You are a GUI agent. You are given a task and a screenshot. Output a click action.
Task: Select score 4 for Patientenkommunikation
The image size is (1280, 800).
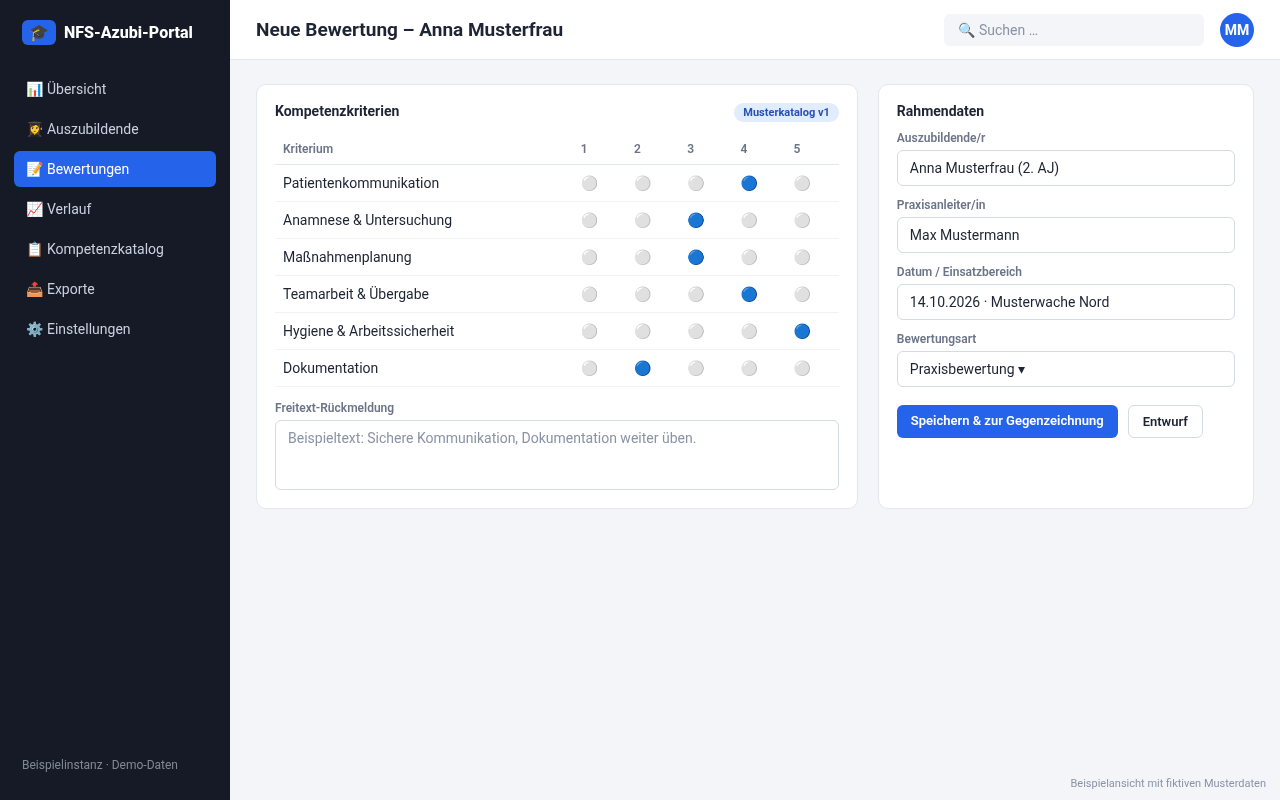coord(749,183)
